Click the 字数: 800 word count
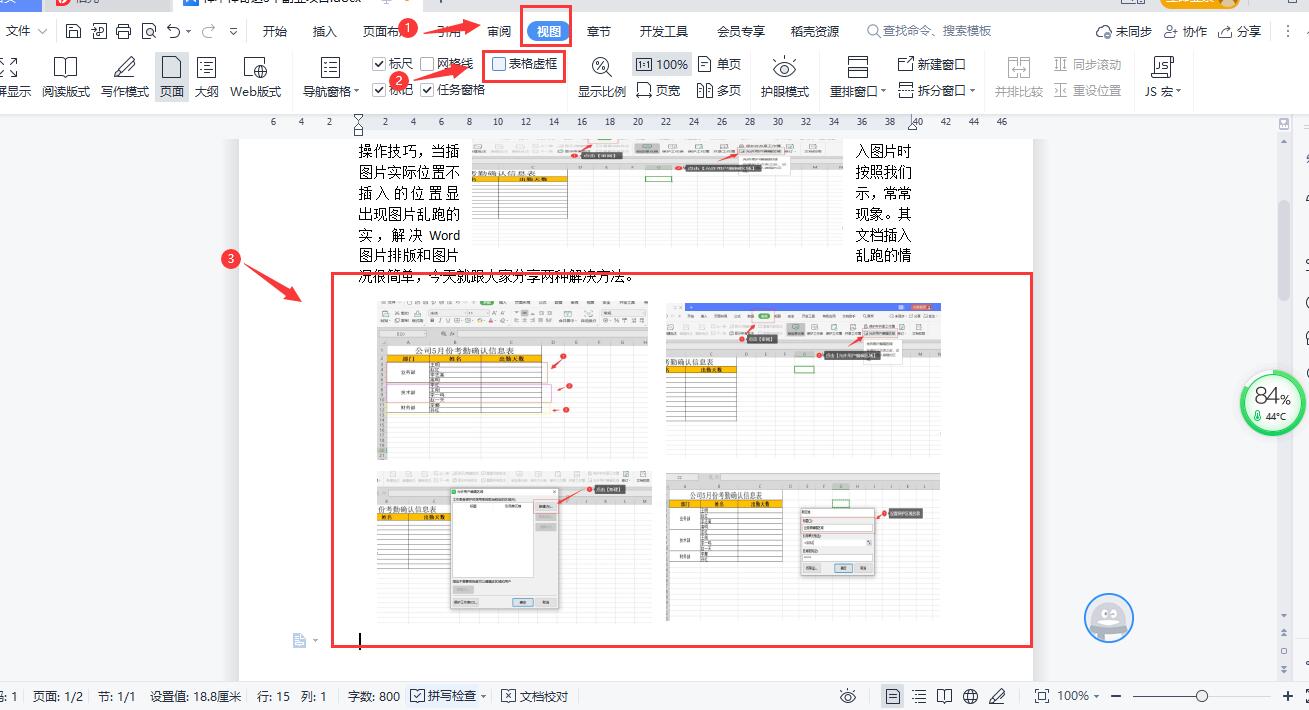 374,696
